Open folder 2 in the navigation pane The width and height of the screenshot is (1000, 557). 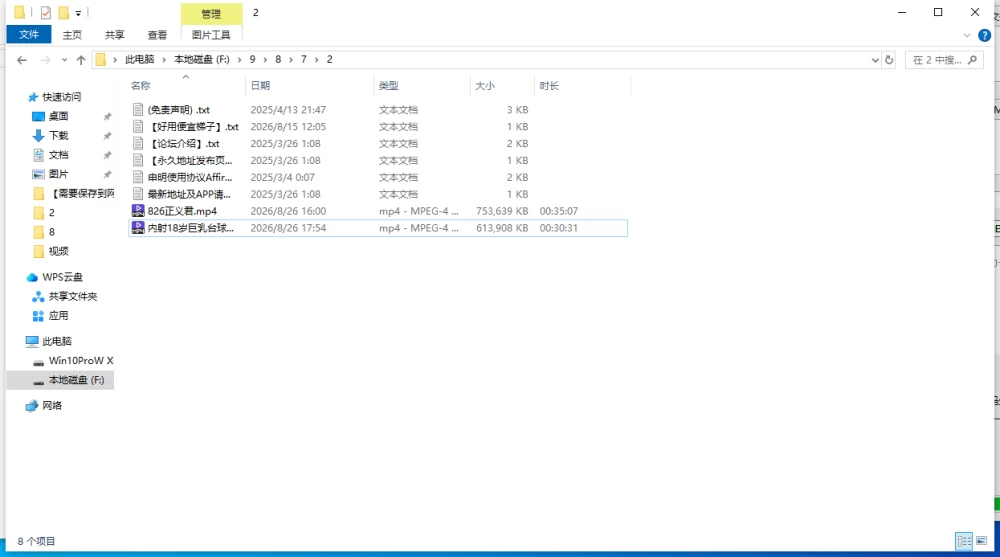pos(52,212)
